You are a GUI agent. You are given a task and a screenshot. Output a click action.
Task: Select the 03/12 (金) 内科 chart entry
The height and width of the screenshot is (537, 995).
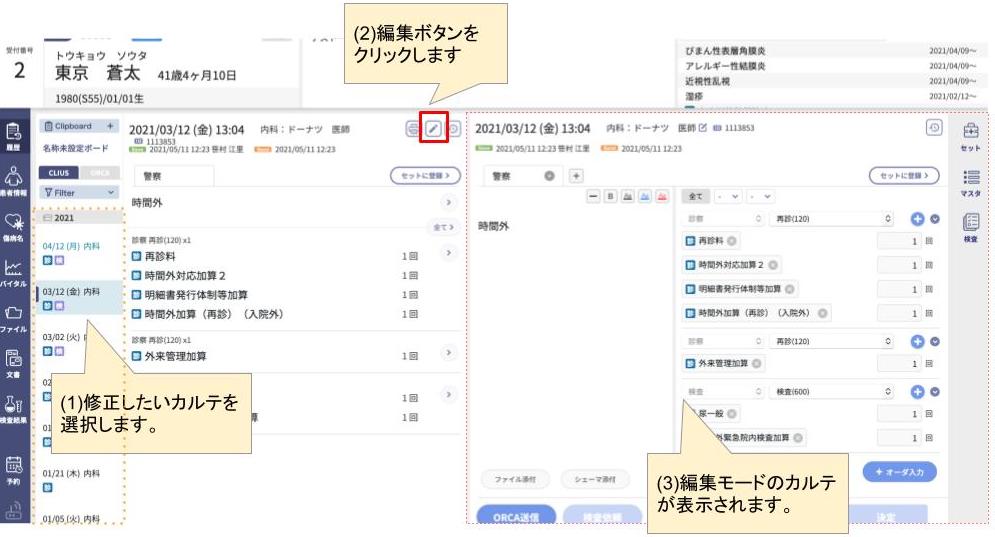point(79,298)
